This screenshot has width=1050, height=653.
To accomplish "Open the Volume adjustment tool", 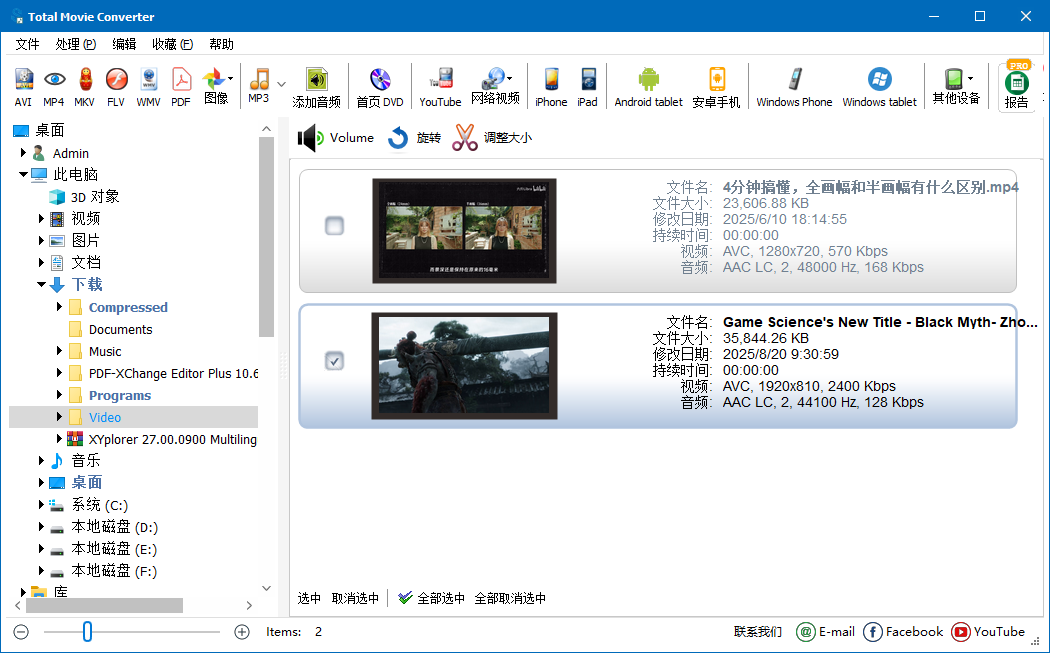I will pos(335,138).
